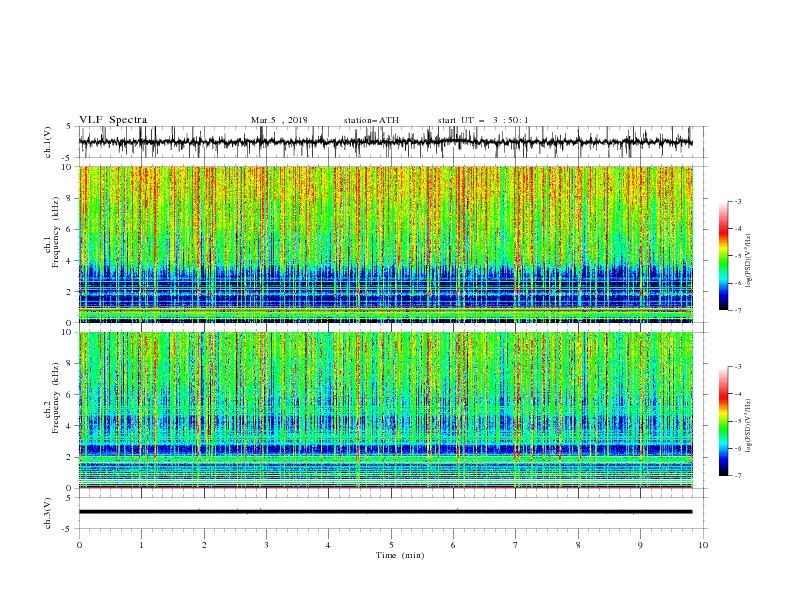Click the "-5" tick on ch.1 colorbar
792x612 pixels.
pyautogui.click(x=737, y=256)
